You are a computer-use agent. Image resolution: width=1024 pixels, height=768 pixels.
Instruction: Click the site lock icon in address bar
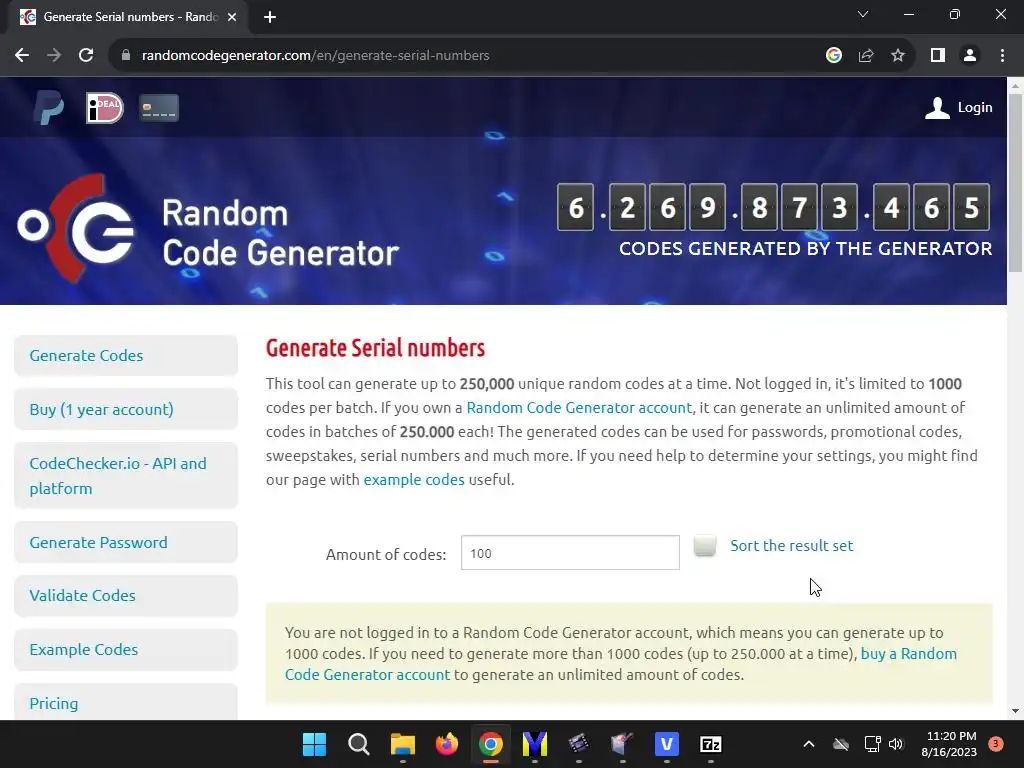[125, 56]
